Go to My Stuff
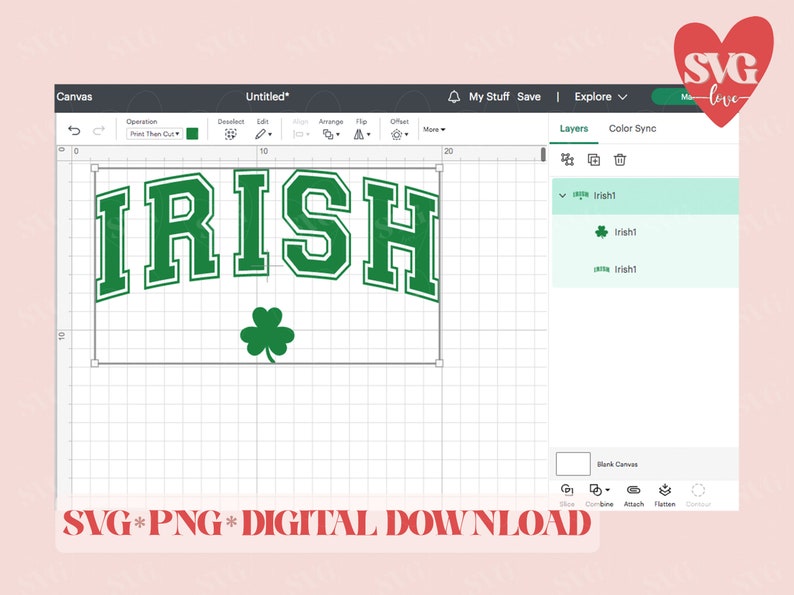 pyautogui.click(x=489, y=97)
